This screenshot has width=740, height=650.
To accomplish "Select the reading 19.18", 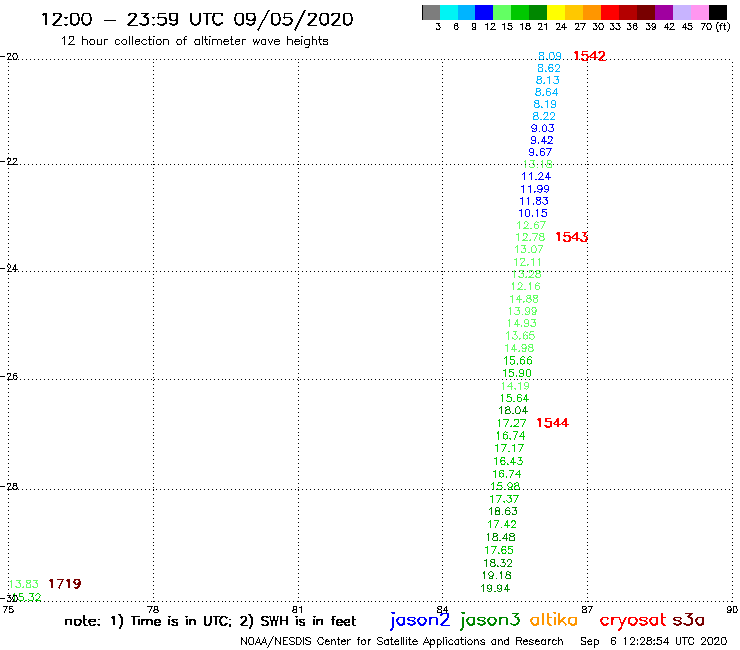I will point(496,575).
